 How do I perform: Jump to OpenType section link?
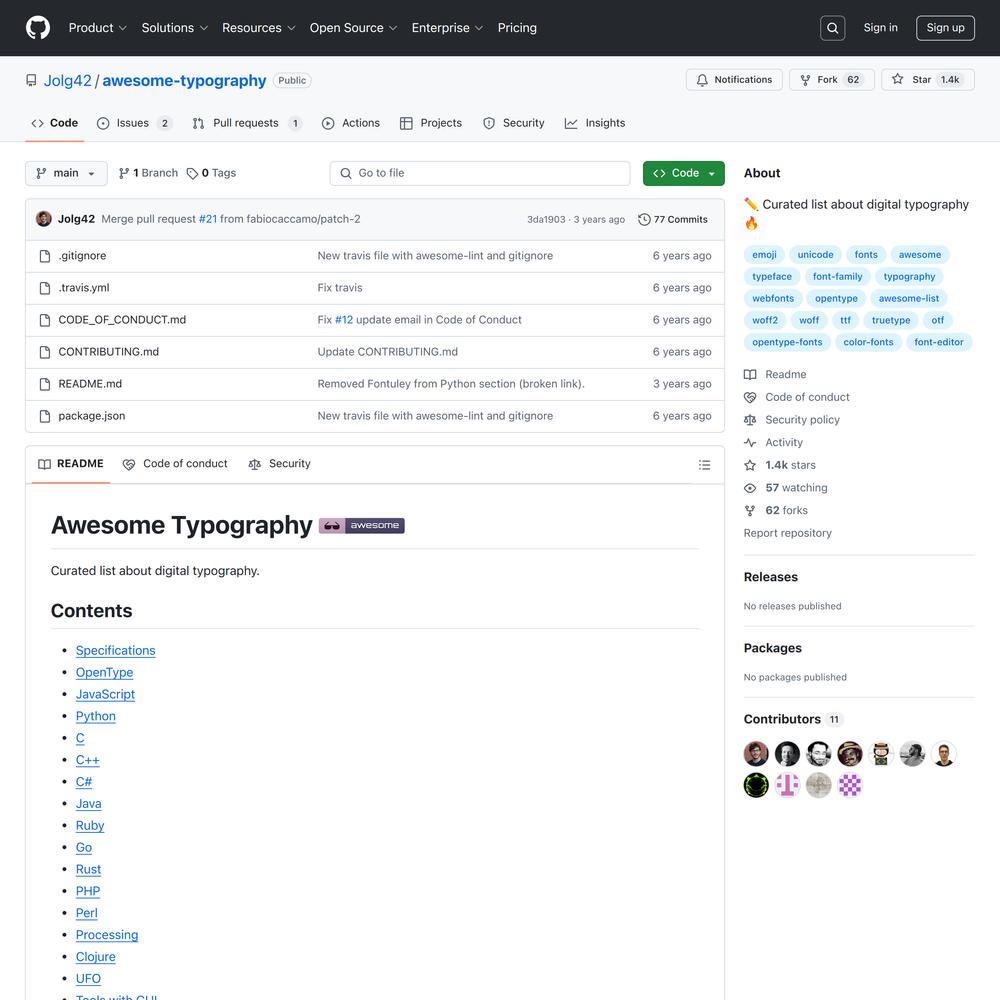coord(105,672)
